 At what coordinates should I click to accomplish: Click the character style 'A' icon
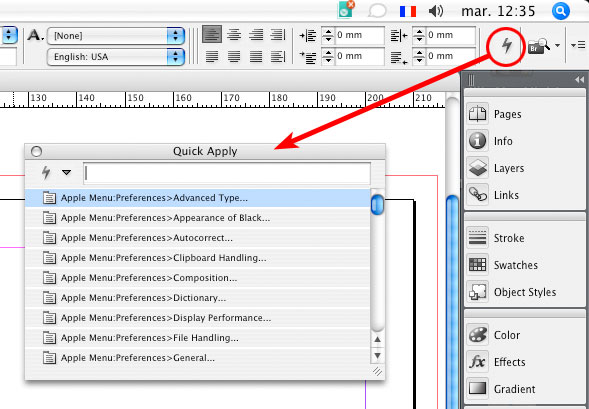click(35, 36)
